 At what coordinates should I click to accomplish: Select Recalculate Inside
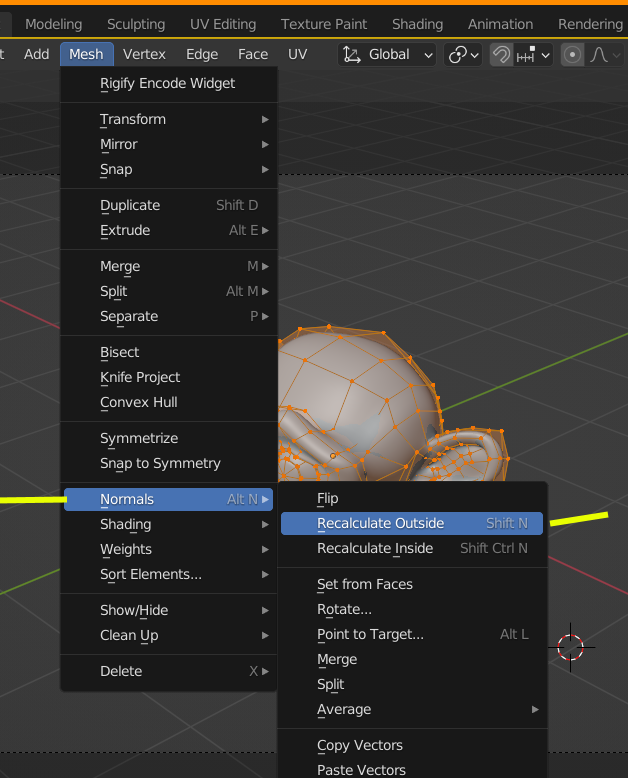click(412, 548)
